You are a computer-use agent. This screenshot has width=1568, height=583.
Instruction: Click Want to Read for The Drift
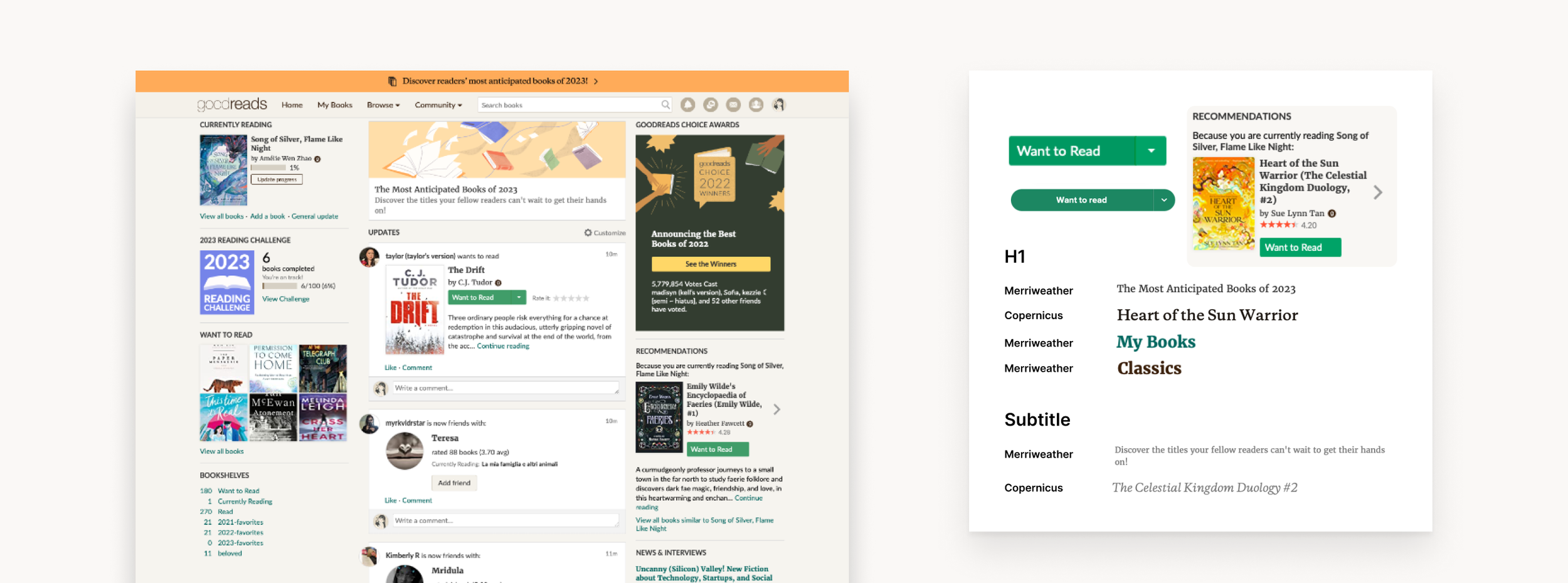pyautogui.click(x=480, y=298)
